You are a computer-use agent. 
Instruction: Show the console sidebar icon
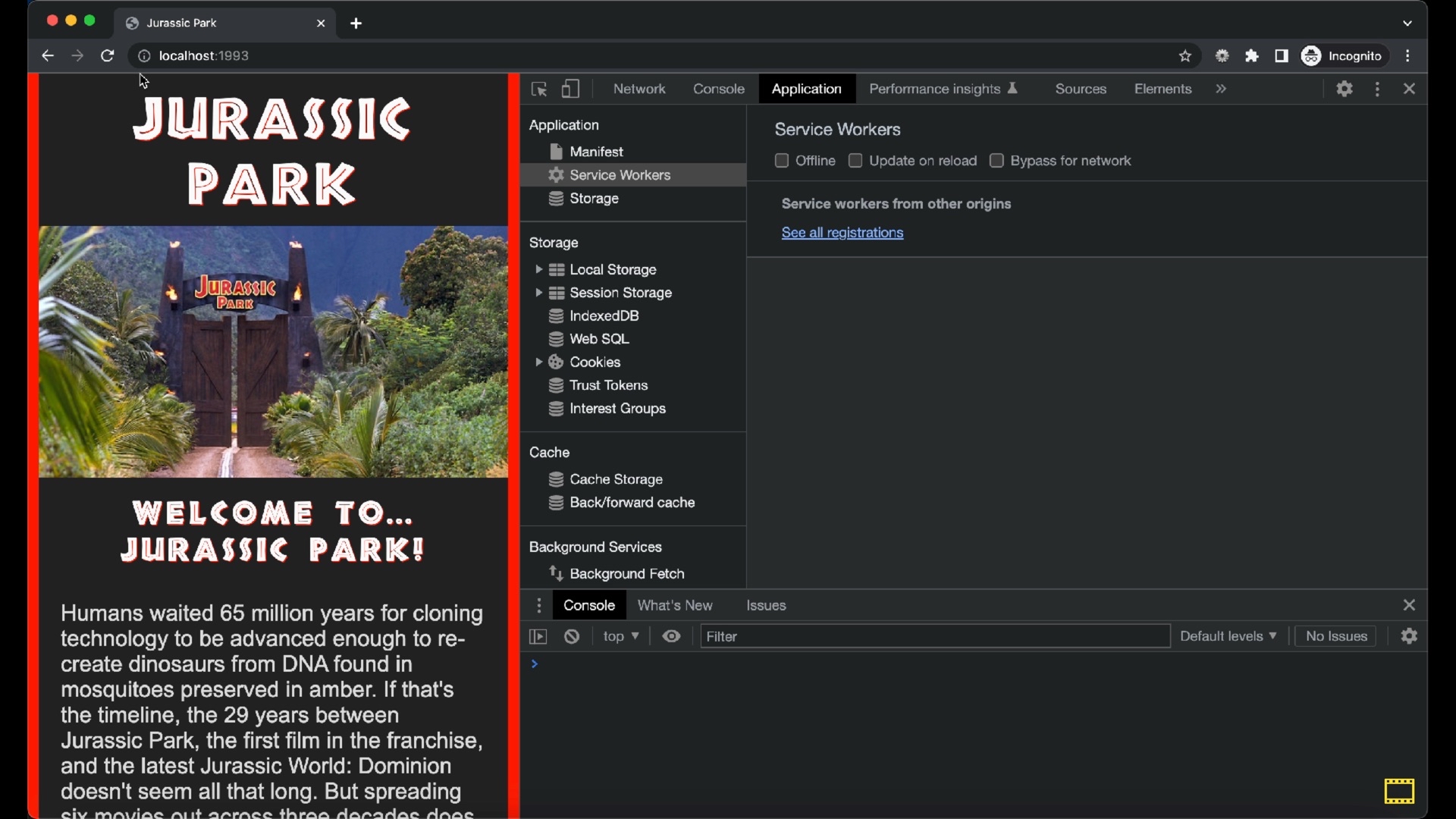point(538,636)
